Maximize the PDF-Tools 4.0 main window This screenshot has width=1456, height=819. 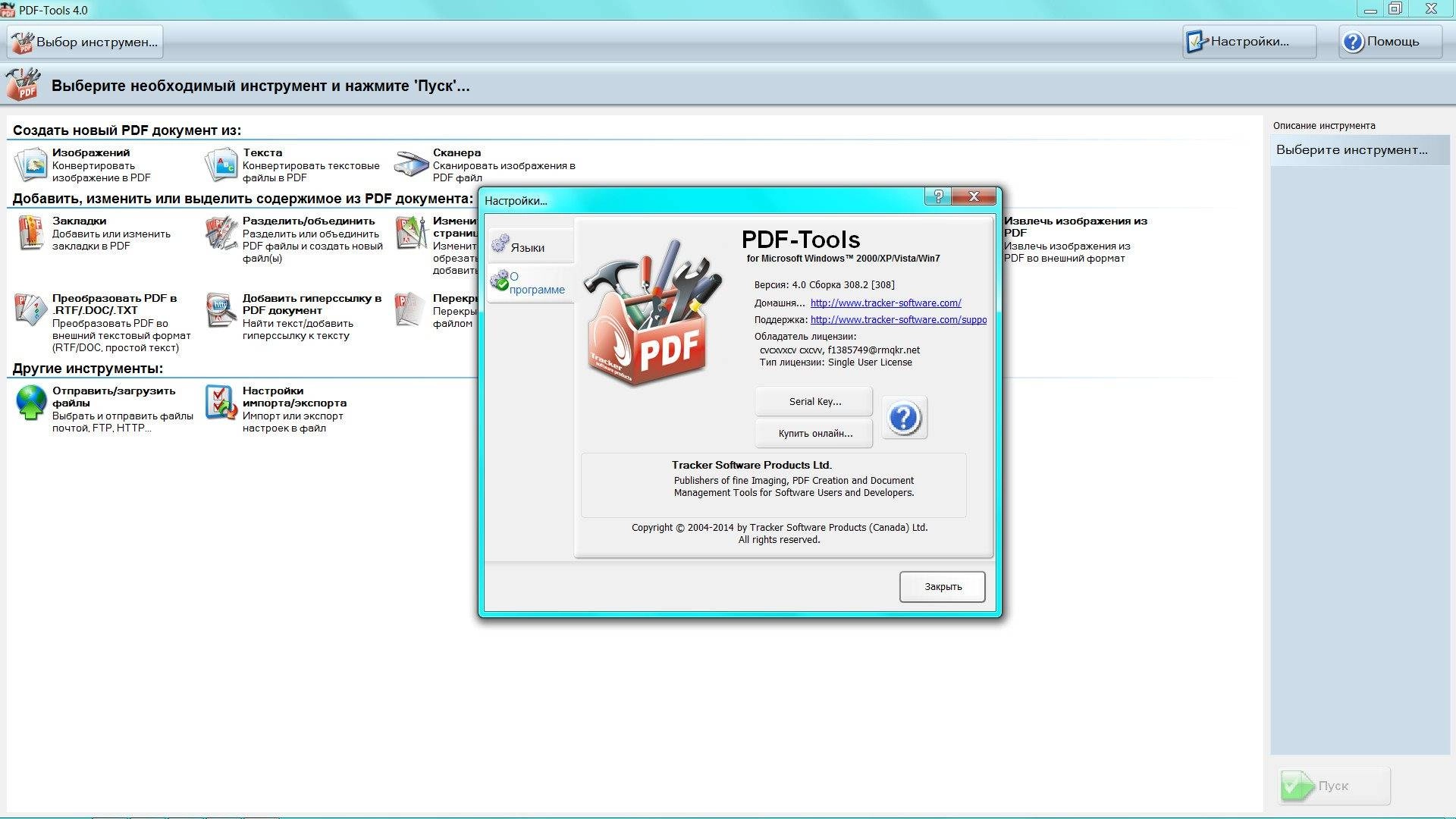(x=1395, y=9)
